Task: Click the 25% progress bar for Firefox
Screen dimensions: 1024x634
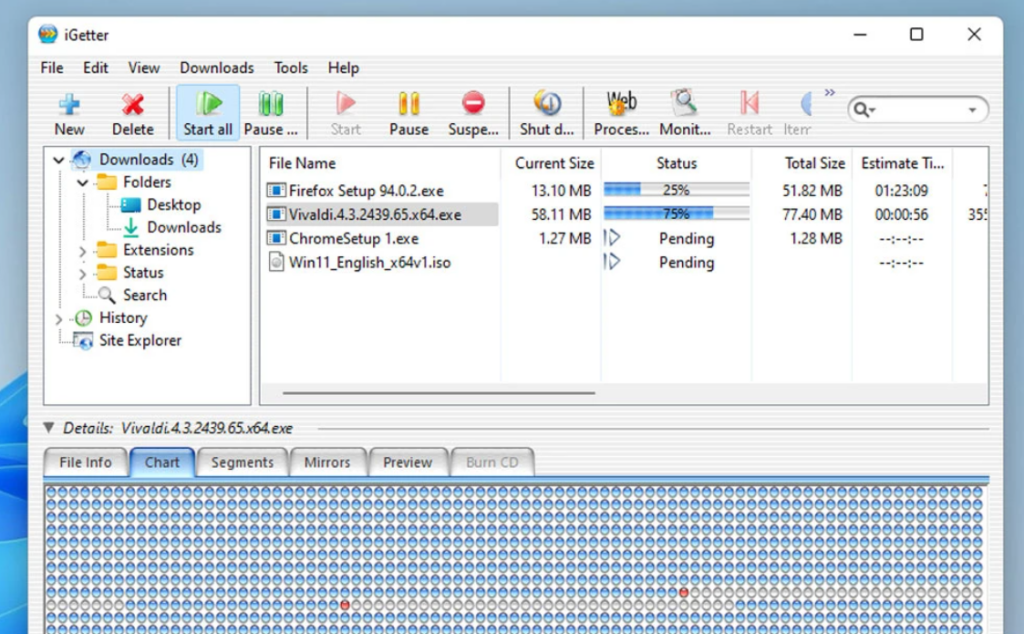Action: (676, 190)
